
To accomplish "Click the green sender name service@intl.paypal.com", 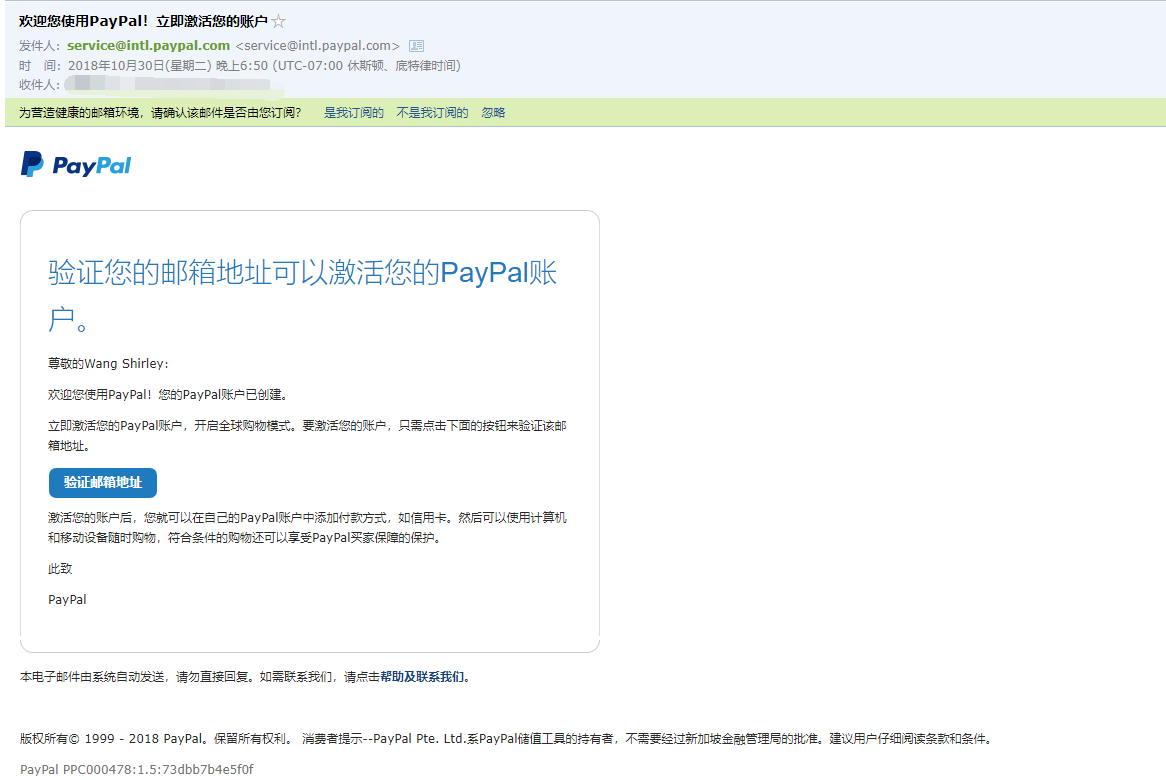I will (148, 46).
